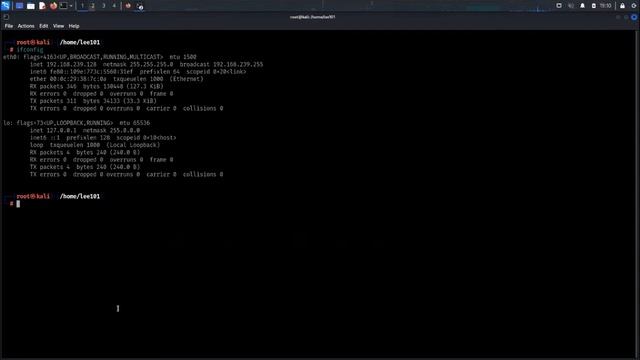Switch to workspace 1
This screenshot has height=360, width=640.
point(82,6)
